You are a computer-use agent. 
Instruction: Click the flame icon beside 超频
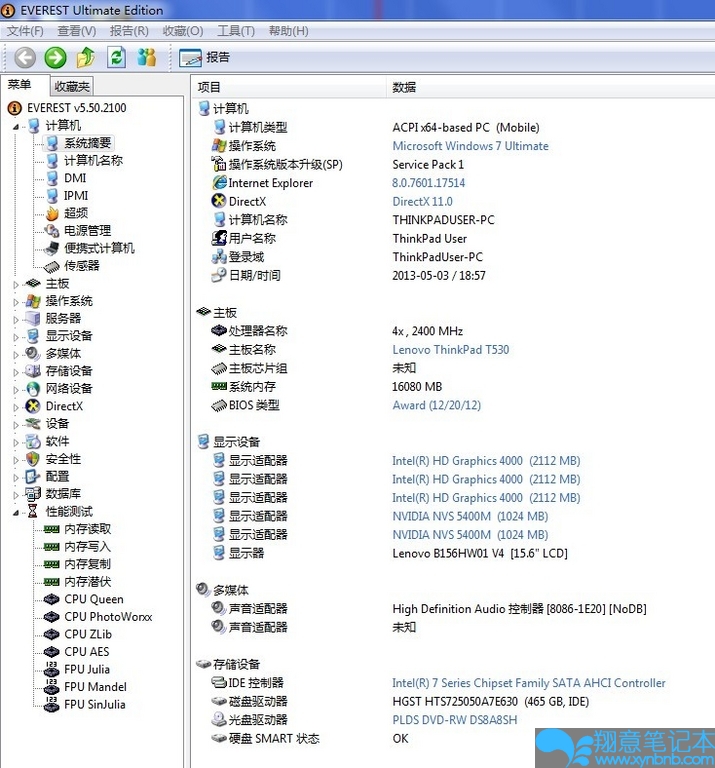click(x=52, y=213)
